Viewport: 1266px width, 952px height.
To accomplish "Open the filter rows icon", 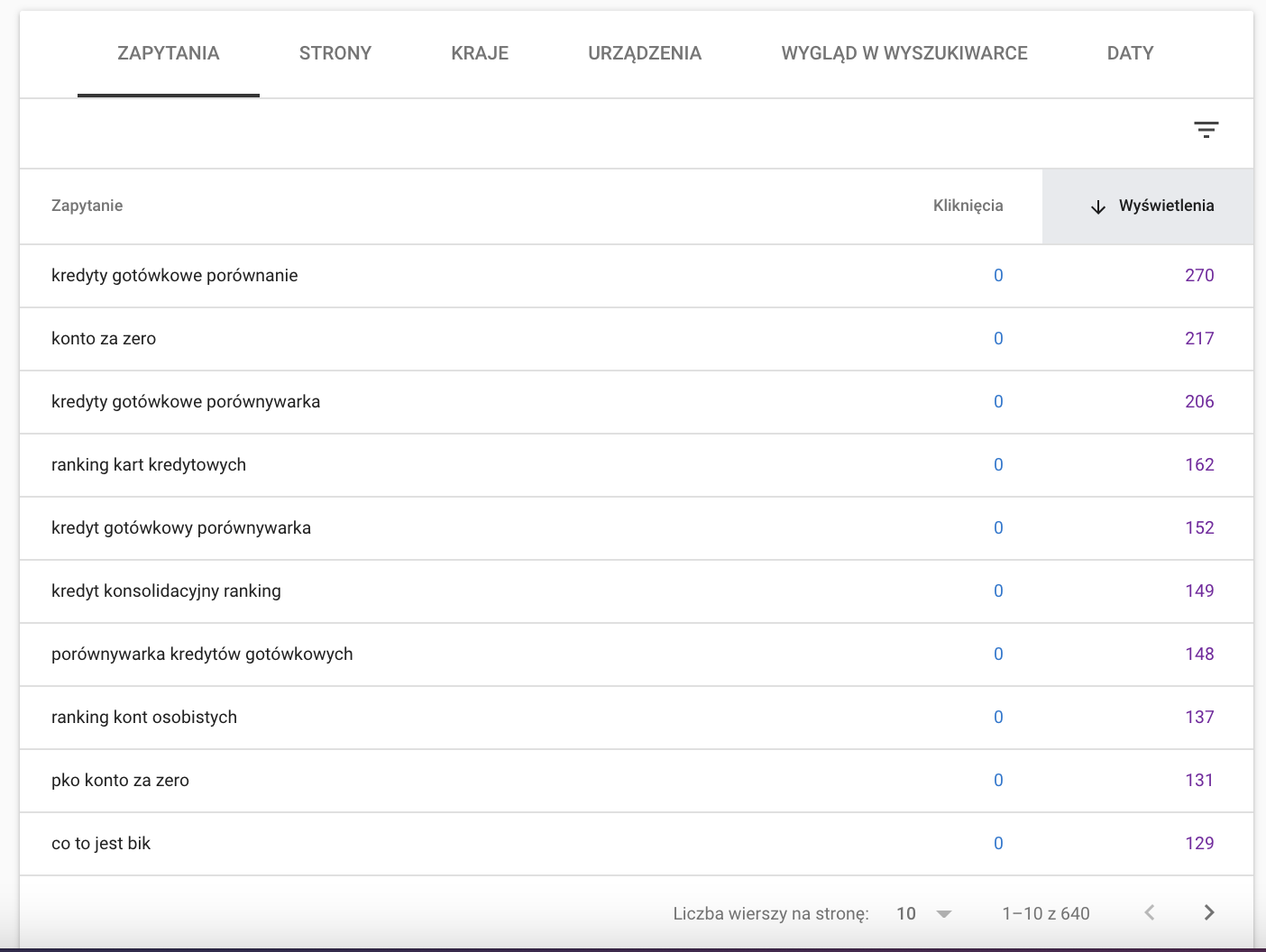I will click(1206, 130).
